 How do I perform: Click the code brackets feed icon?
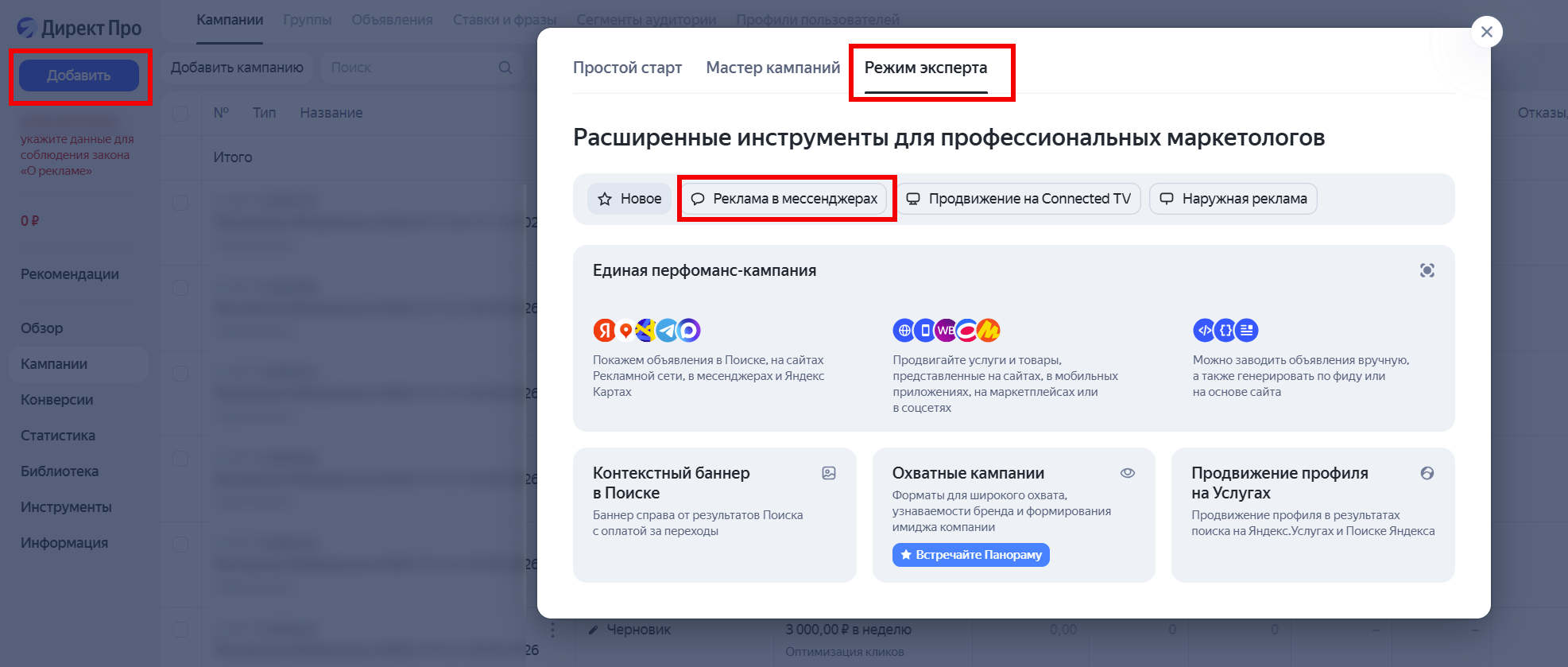(x=1205, y=330)
